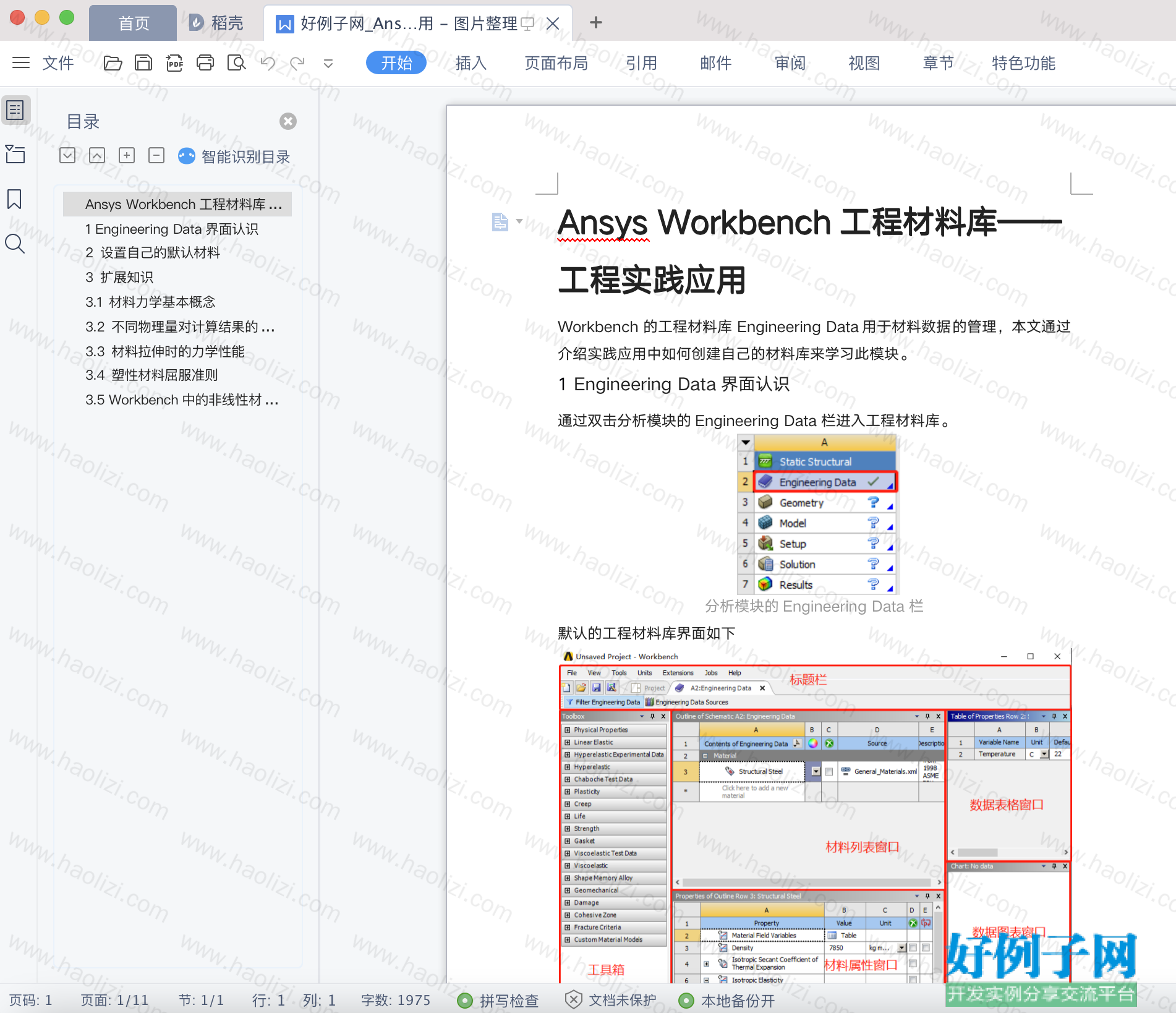Viewport: 1176px width, 1013px height.
Task: Click 节: 1/1 in status bar
Action: pos(201,1000)
